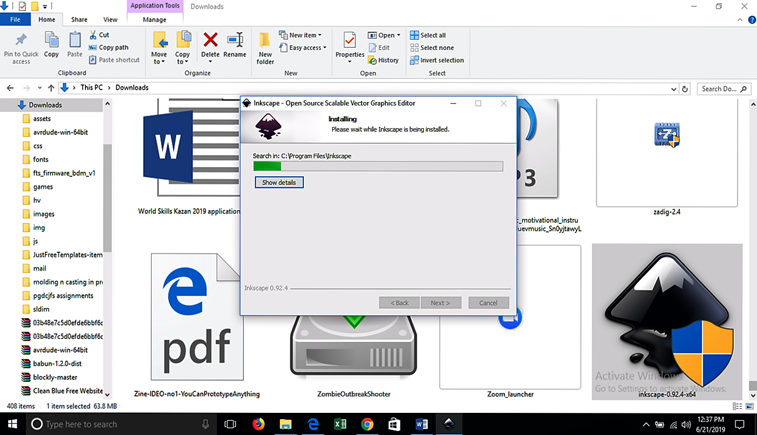Expand address bar history dropdown

(x=673, y=89)
